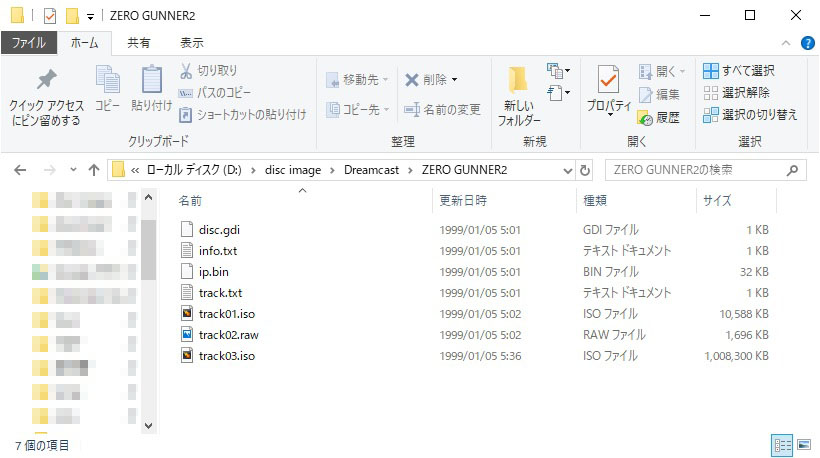Click the navigation pane scroll down arrow
Viewport: 820px width, 458px height.
coord(149,426)
